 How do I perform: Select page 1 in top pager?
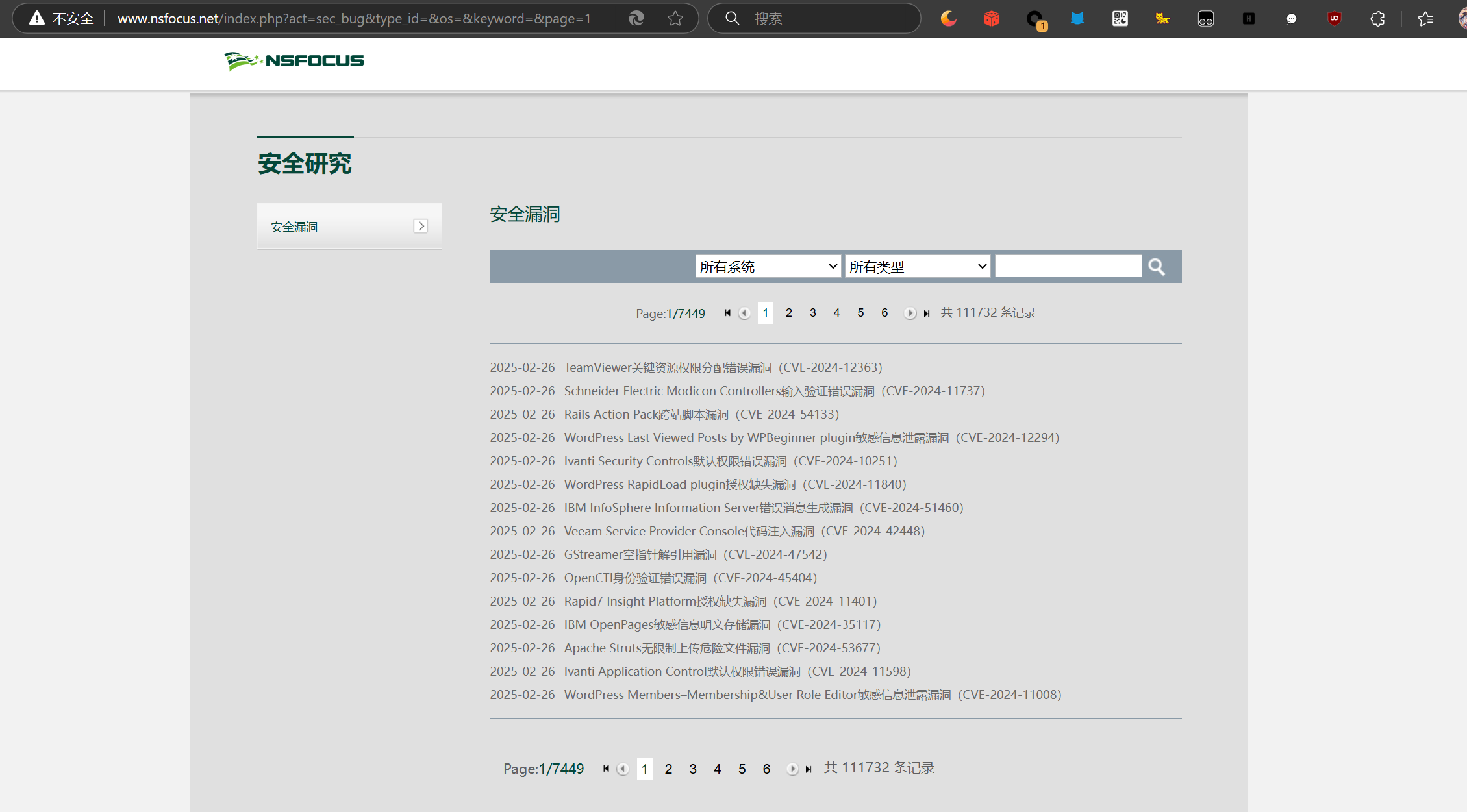(766, 313)
